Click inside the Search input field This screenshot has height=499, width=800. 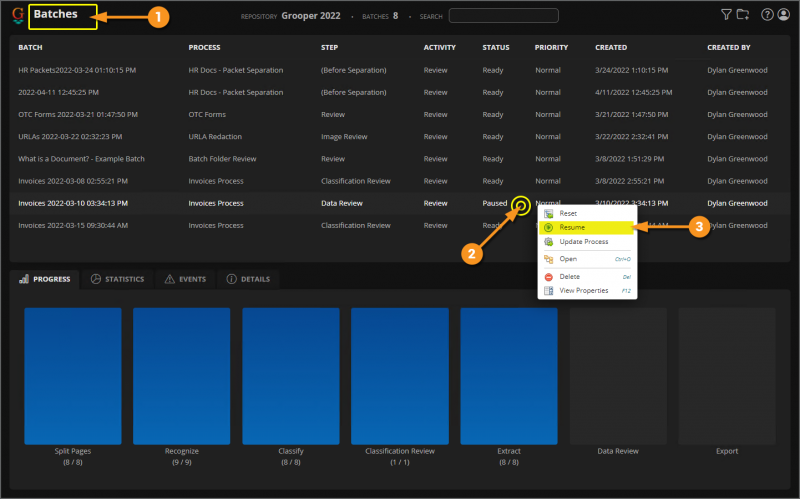503,16
